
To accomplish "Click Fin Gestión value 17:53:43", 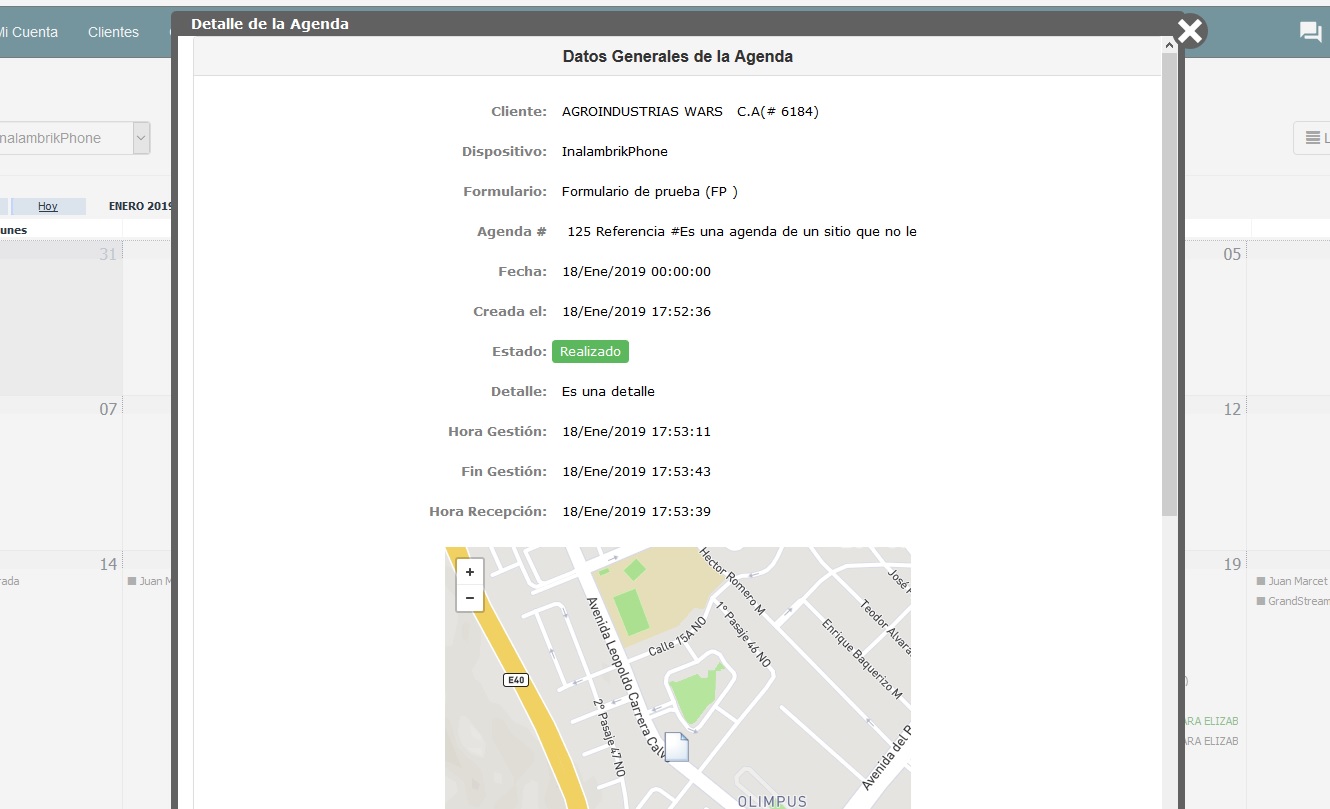I will pyautogui.click(x=637, y=472).
